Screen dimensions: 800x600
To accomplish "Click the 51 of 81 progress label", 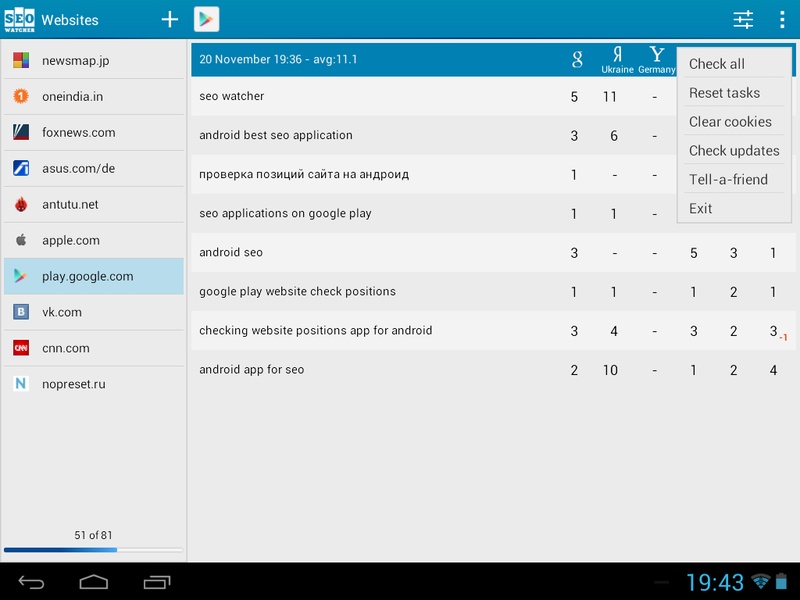I will (93, 535).
